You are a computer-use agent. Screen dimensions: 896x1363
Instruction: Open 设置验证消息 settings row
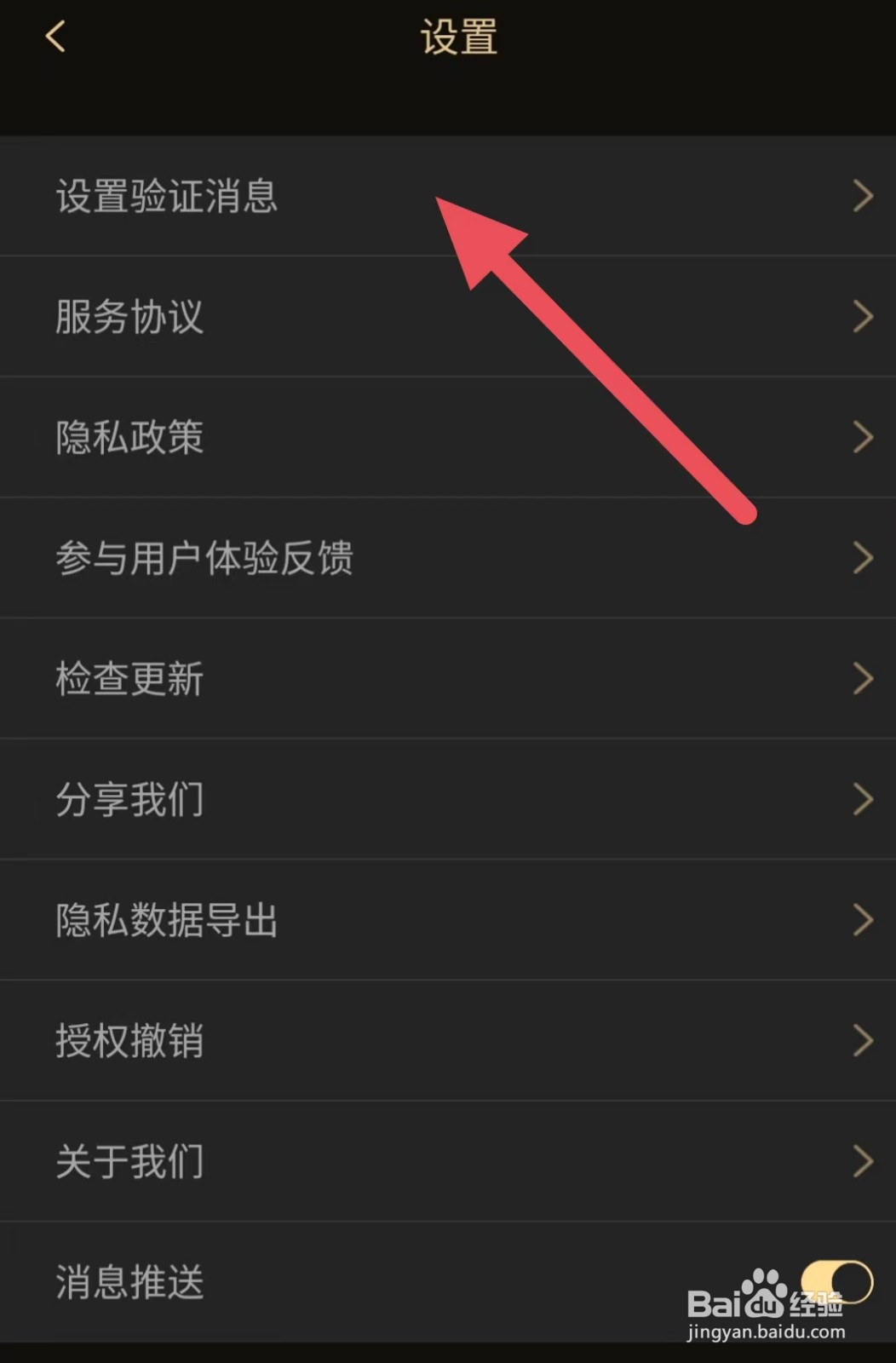(448, 196)
